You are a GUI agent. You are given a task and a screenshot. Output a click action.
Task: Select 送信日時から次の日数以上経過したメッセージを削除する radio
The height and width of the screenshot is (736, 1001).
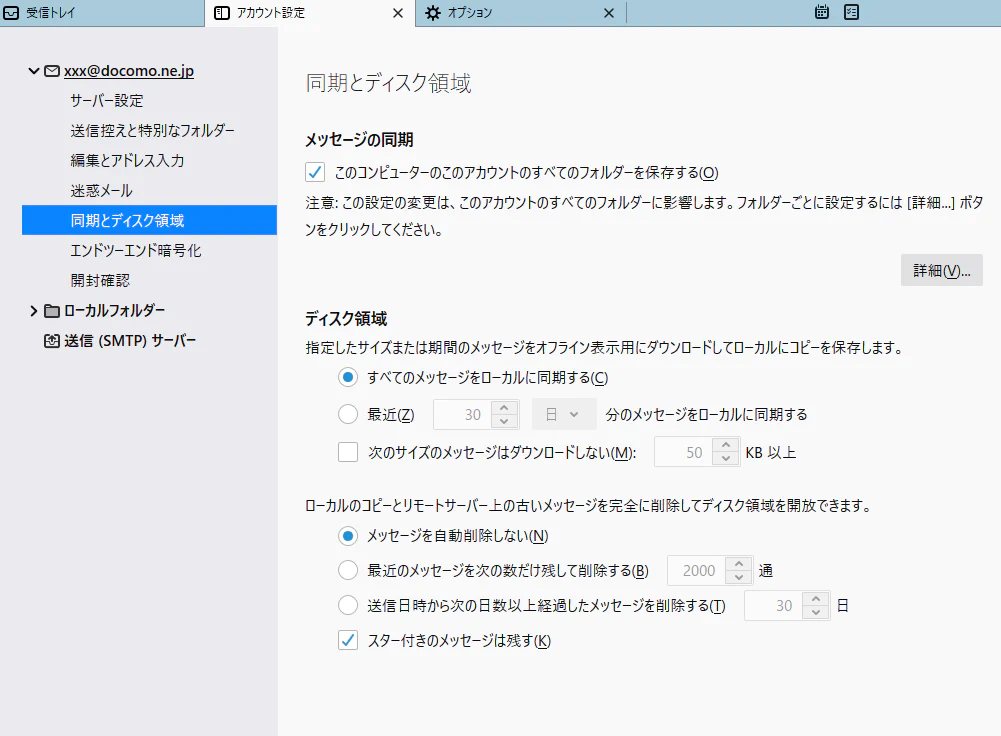coord(348,605)
